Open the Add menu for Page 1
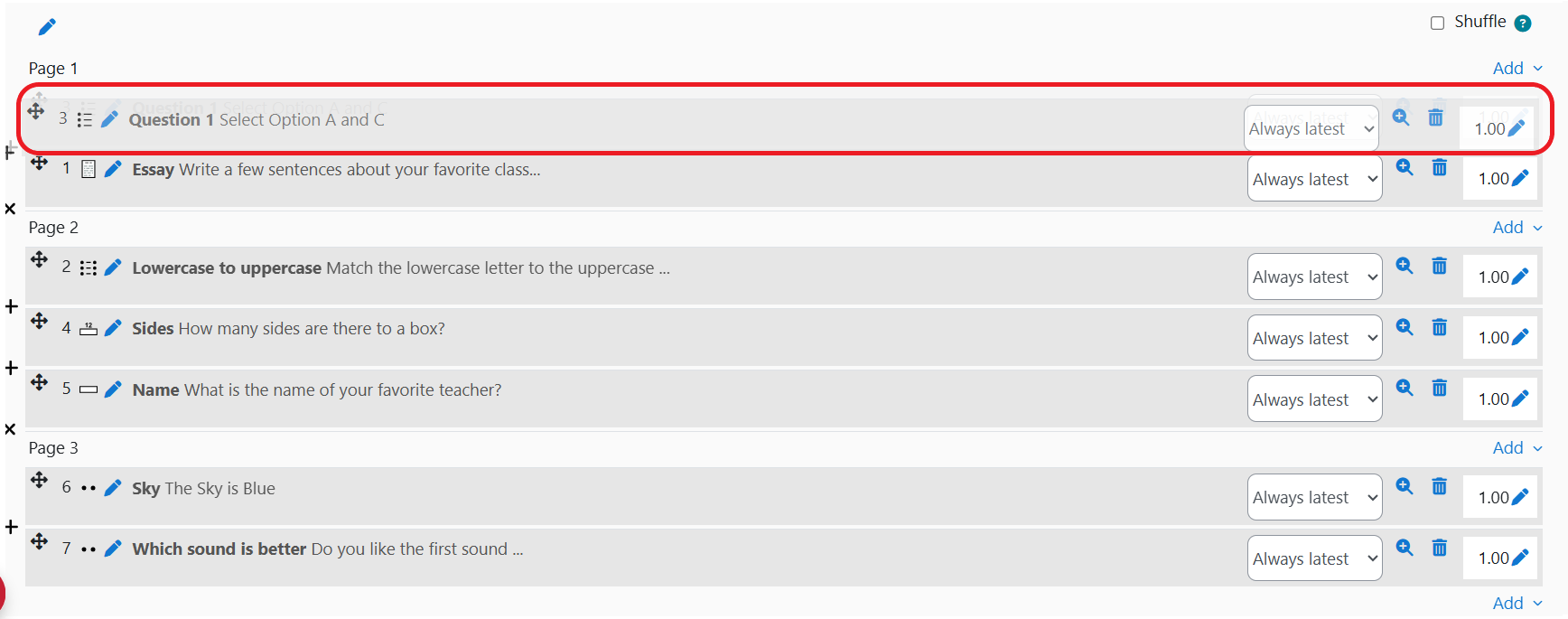This screenshot has width=1568, height=619. tap(1517, 69)
